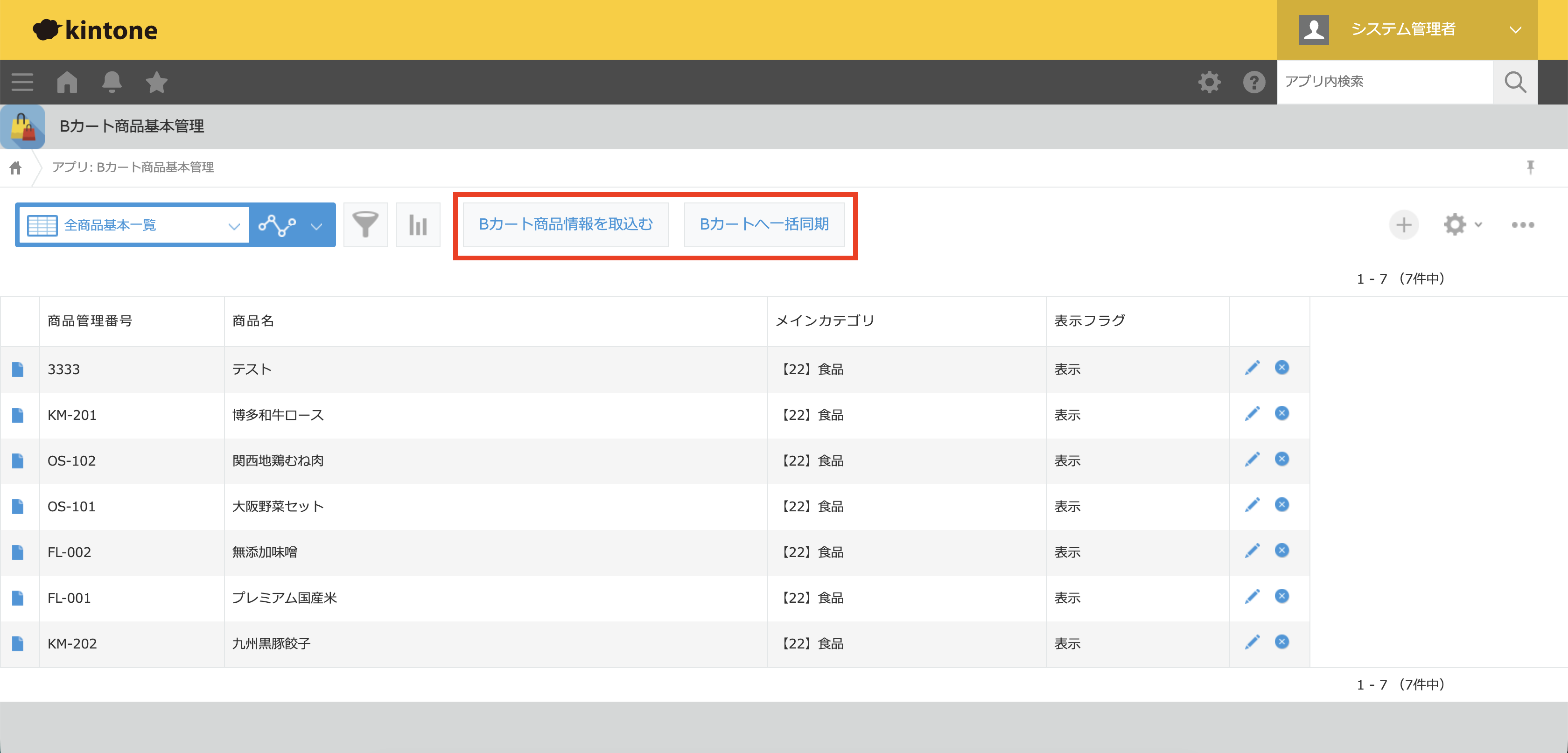Click the アプリ内検索 search input field
The image size is (1568, 753).
click(x=1385, y=82)
